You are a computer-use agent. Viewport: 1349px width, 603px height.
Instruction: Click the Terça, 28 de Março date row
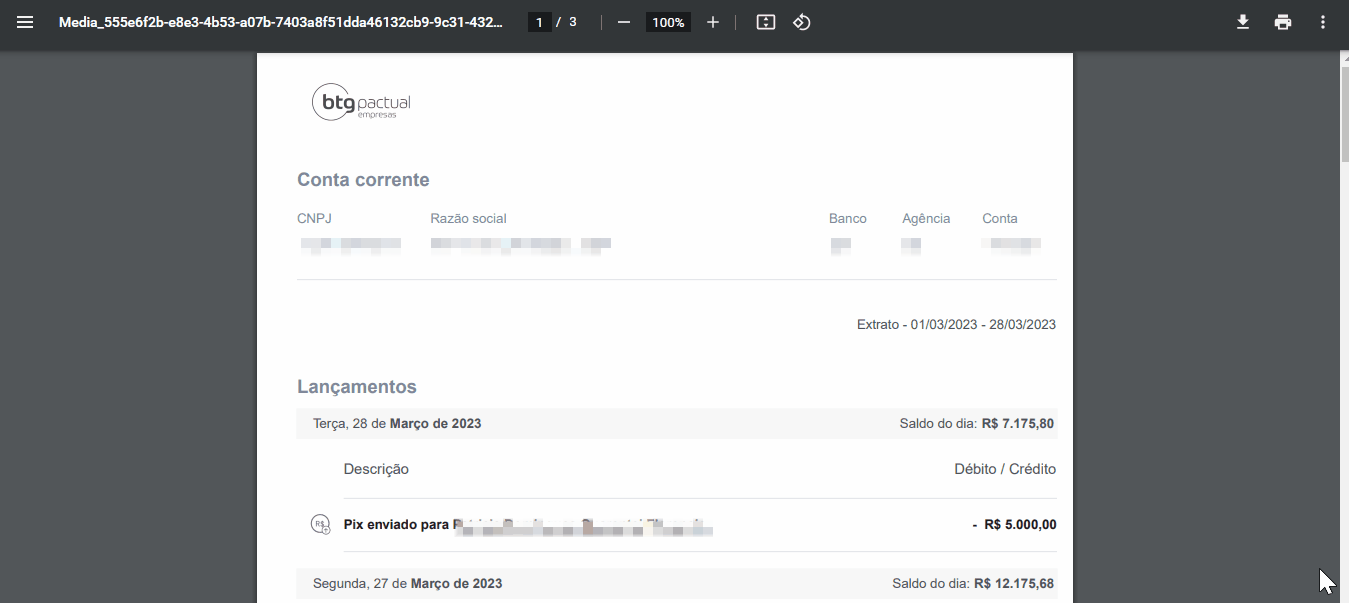397,424
